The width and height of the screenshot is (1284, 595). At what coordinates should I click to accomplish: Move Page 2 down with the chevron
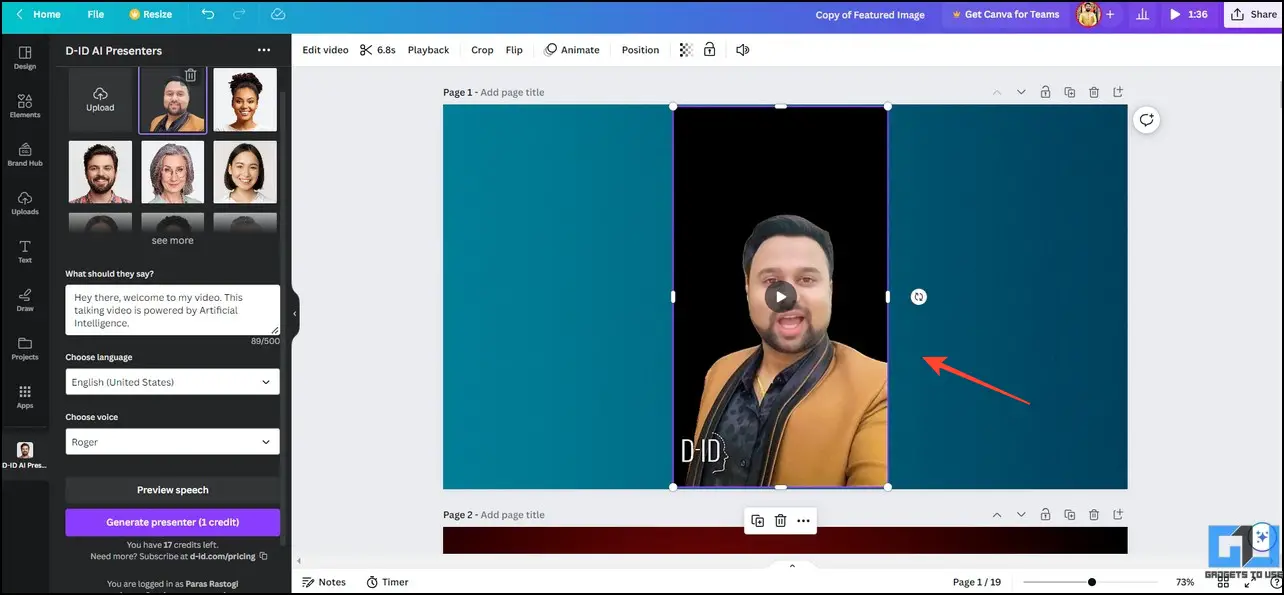click(x=1021, y=515)
